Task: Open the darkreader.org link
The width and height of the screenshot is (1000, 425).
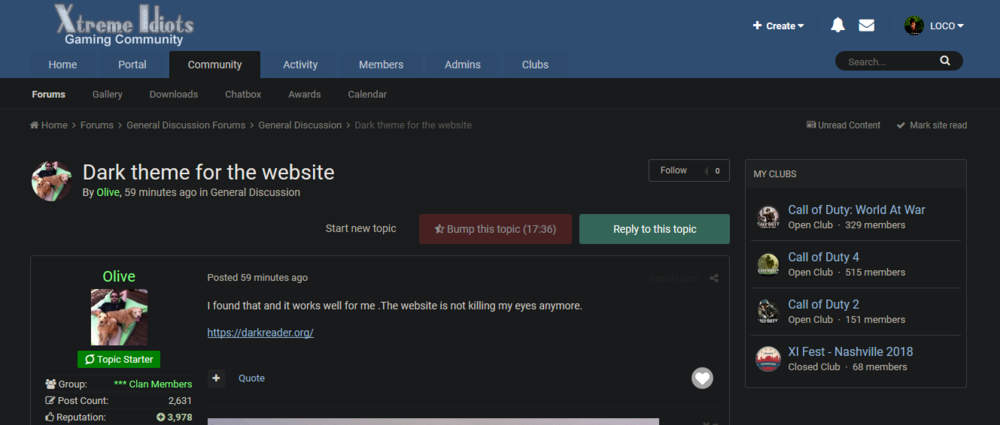Action: point(260,332)
